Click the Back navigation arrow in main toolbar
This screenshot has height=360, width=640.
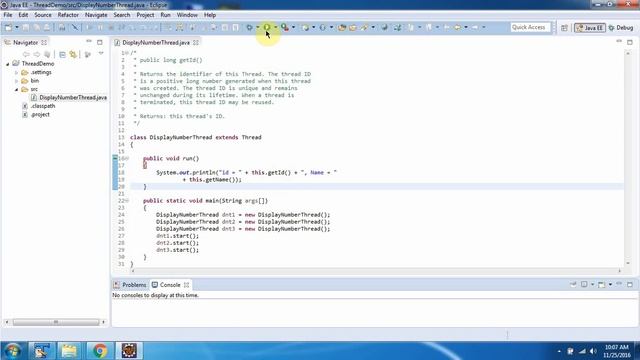click(457, 27)
